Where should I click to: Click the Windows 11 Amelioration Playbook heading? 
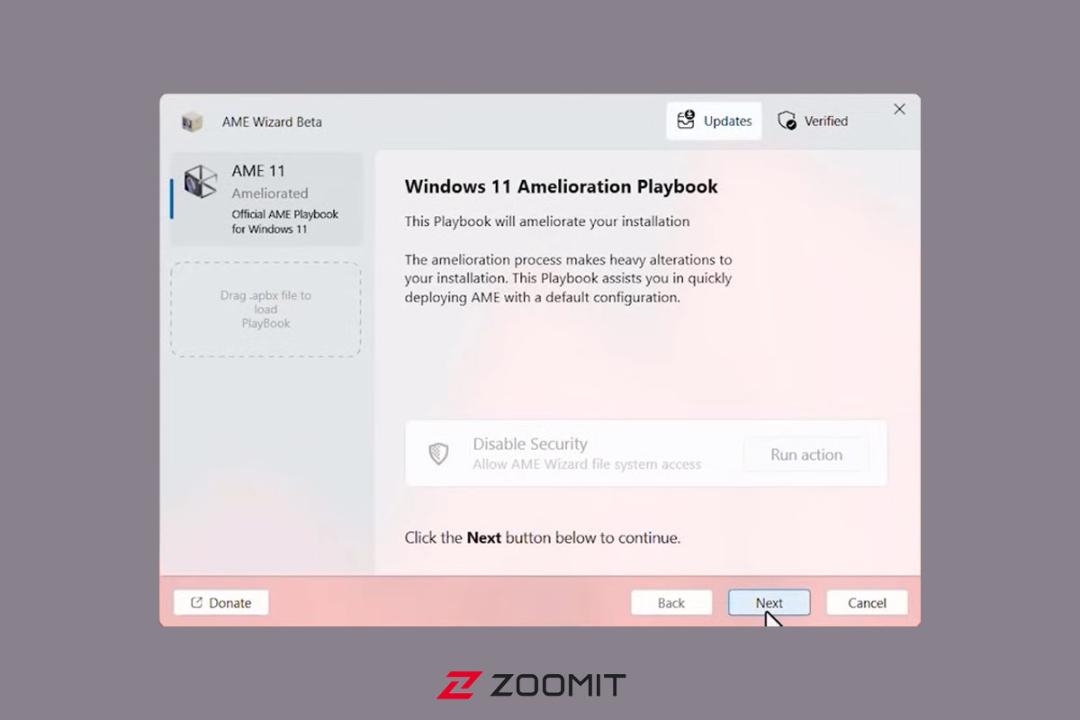[x=561, y=187]
